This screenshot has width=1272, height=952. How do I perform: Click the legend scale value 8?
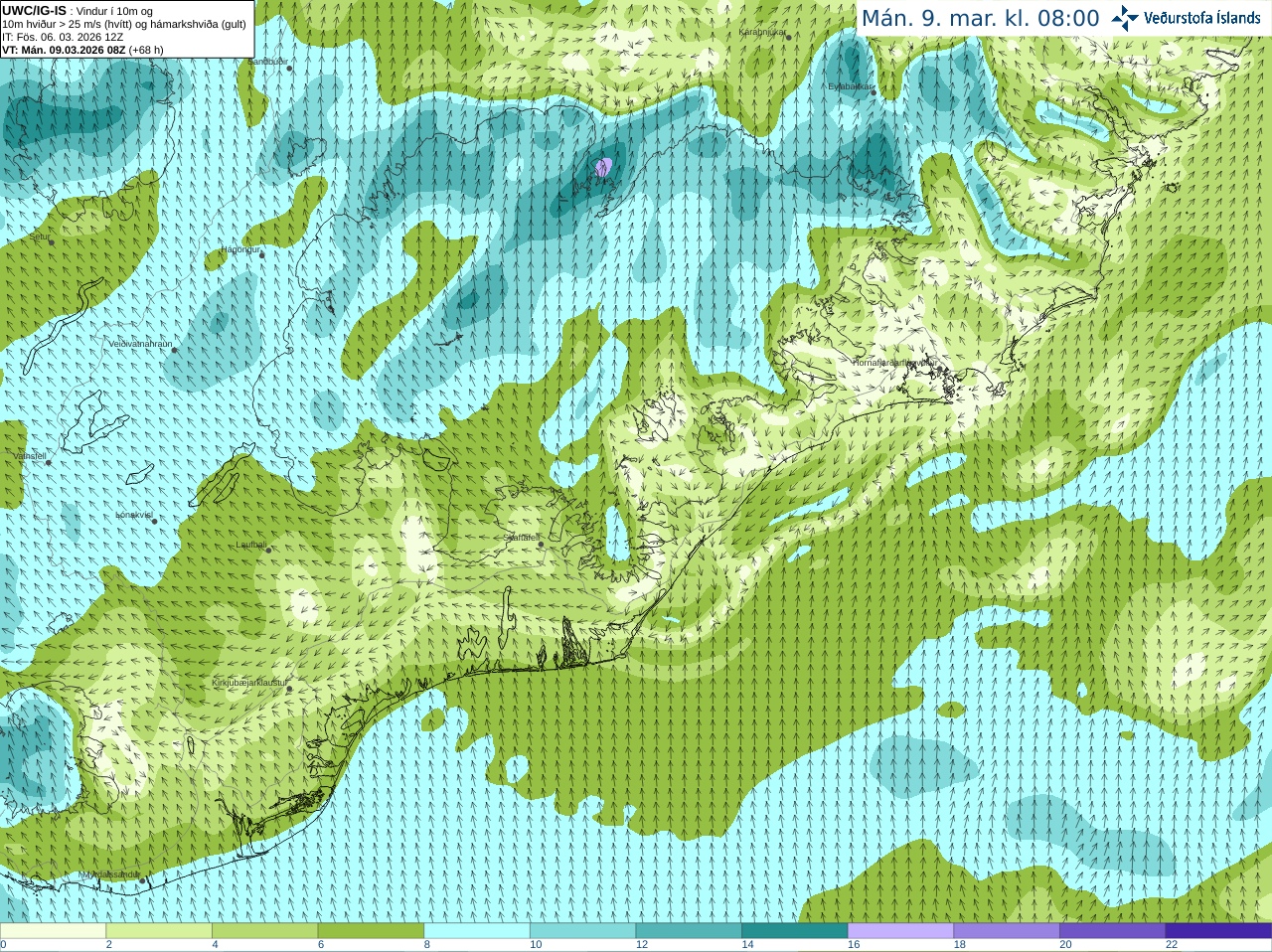(x=427, y=945)
